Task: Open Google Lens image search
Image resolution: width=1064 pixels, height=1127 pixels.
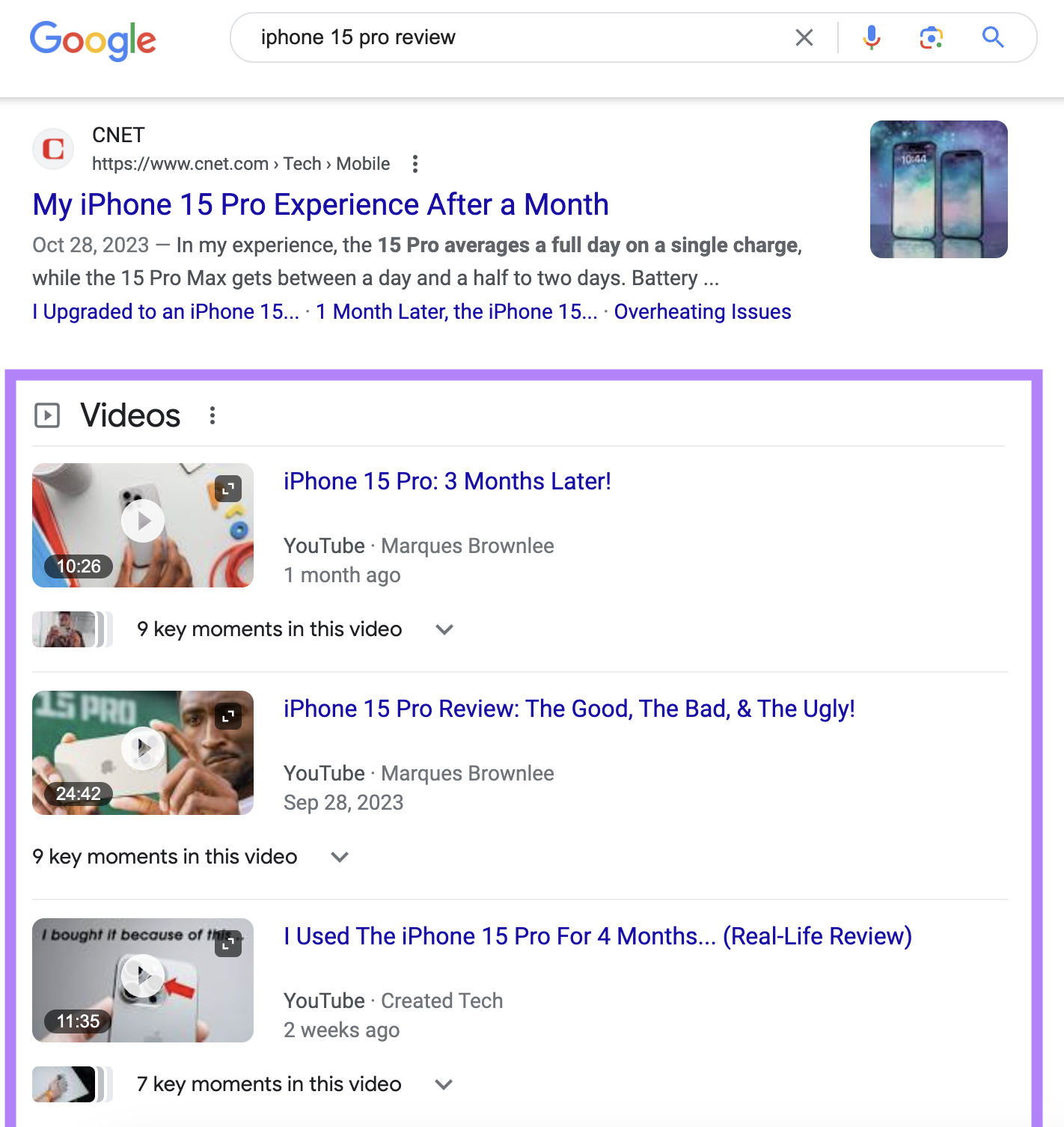Action: [930, 37]
